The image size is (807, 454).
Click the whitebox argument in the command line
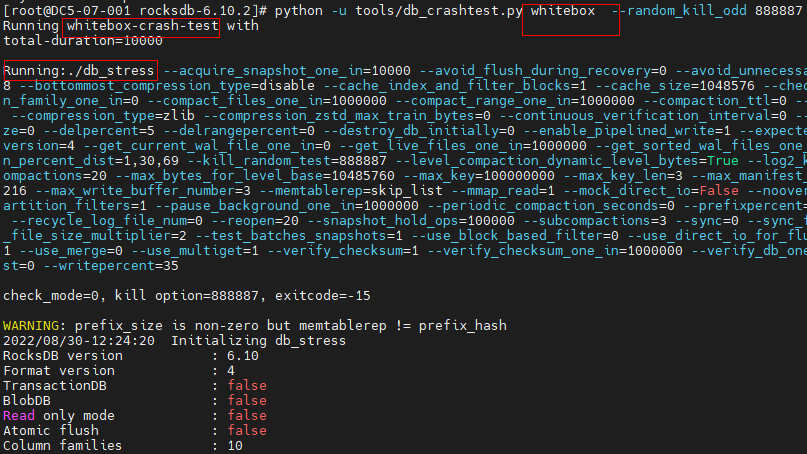click(563, 11)
